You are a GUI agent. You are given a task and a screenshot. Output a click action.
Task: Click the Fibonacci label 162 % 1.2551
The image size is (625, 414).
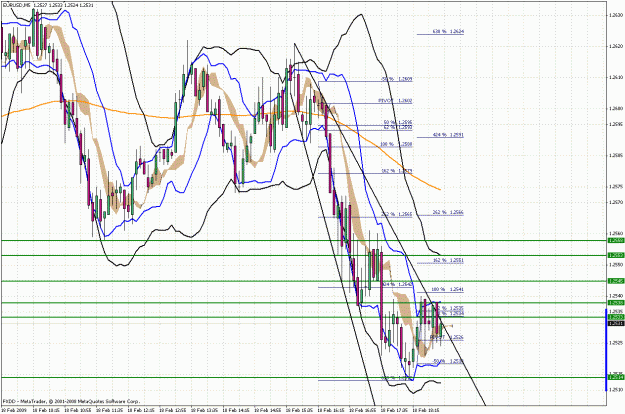coord(448,260)
